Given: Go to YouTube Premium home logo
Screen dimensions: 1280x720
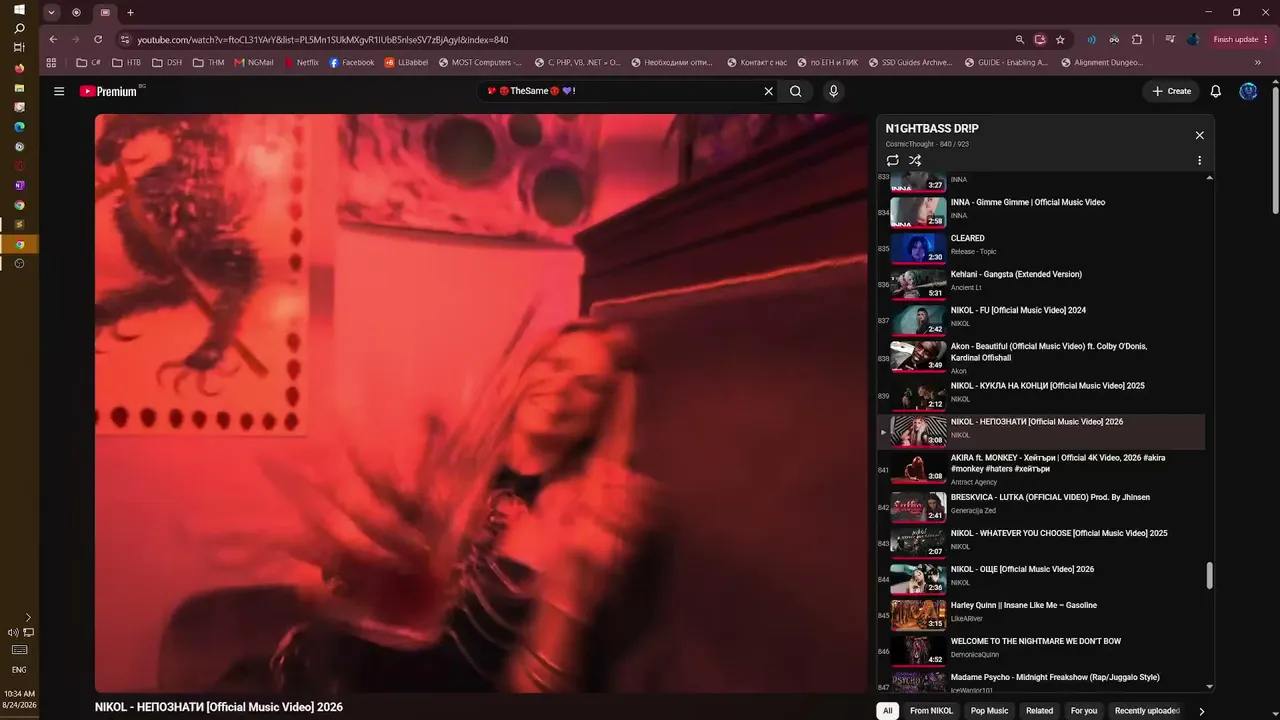Looking at the screenshot, I should coord(108,91).
